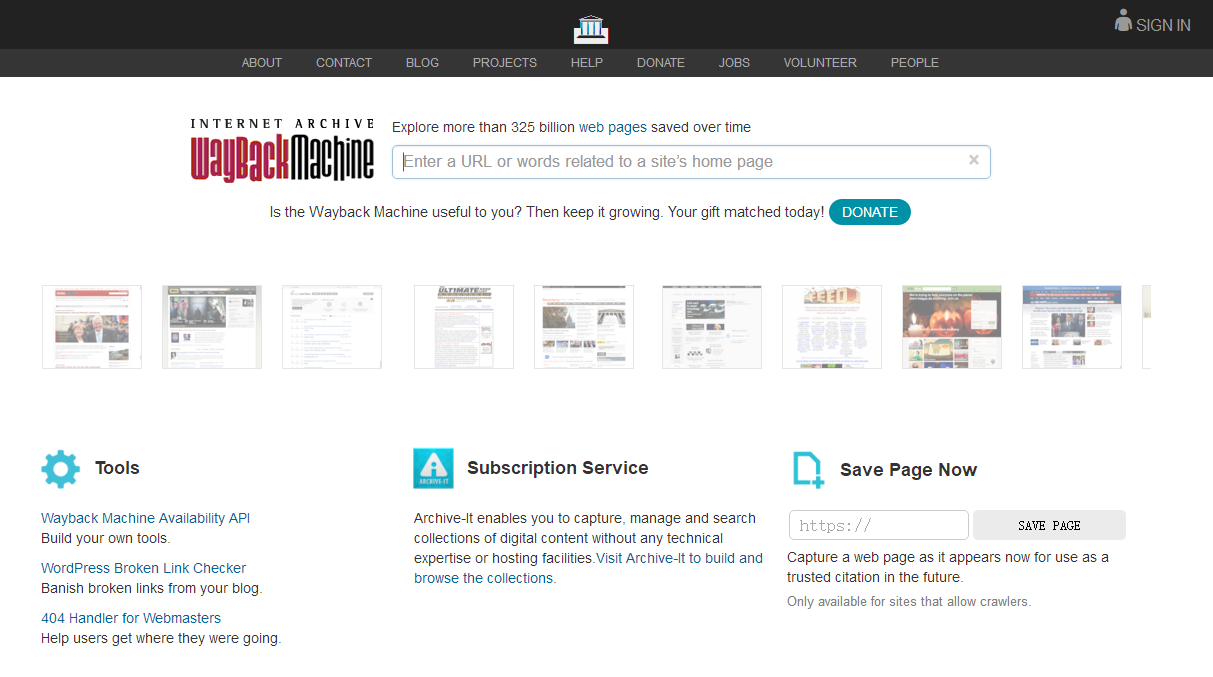Go to the BLOG page
This screenshot has height=677, width=1213.
point(422,62)
